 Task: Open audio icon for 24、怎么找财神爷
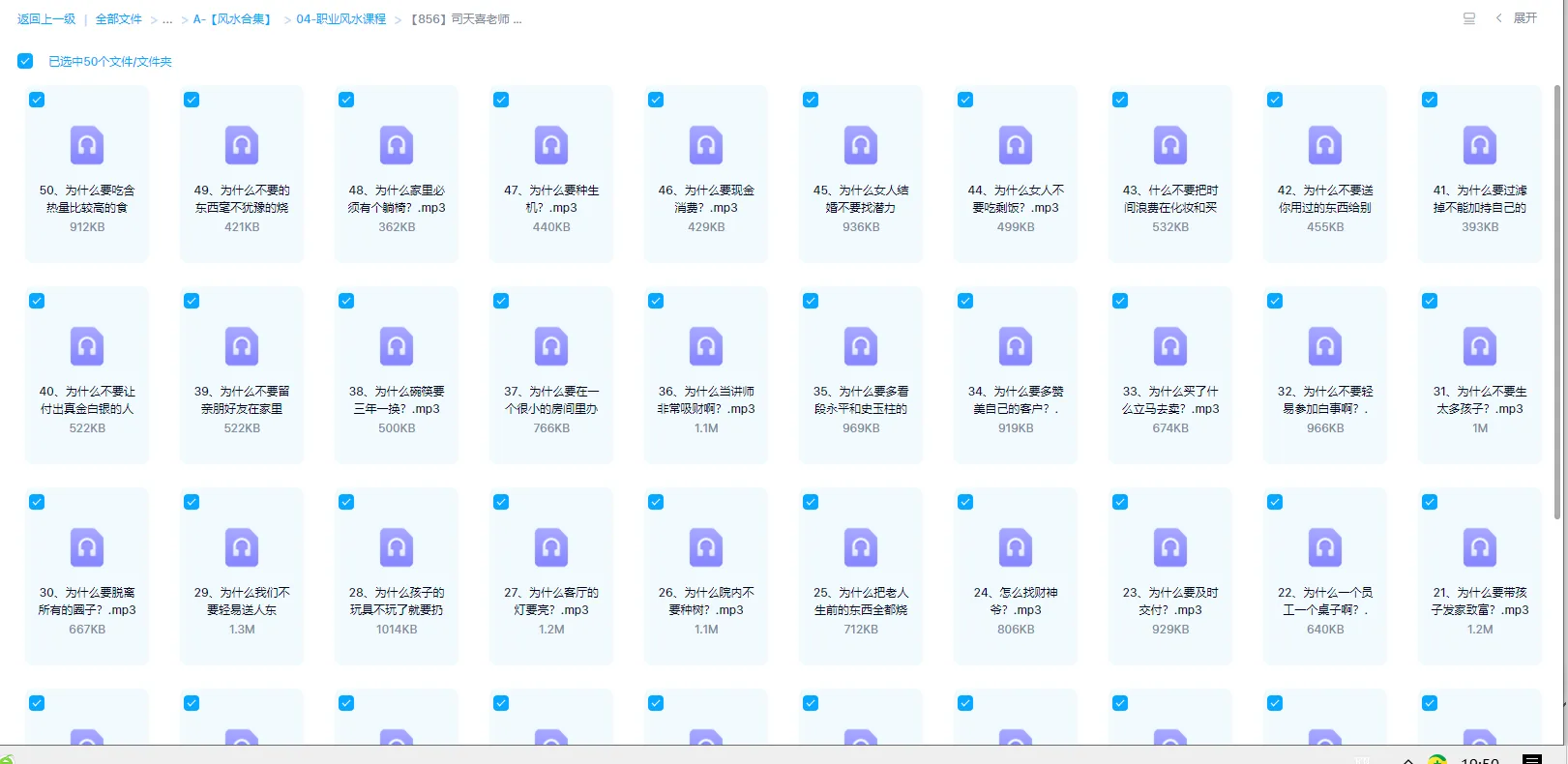pos(1016,547)
